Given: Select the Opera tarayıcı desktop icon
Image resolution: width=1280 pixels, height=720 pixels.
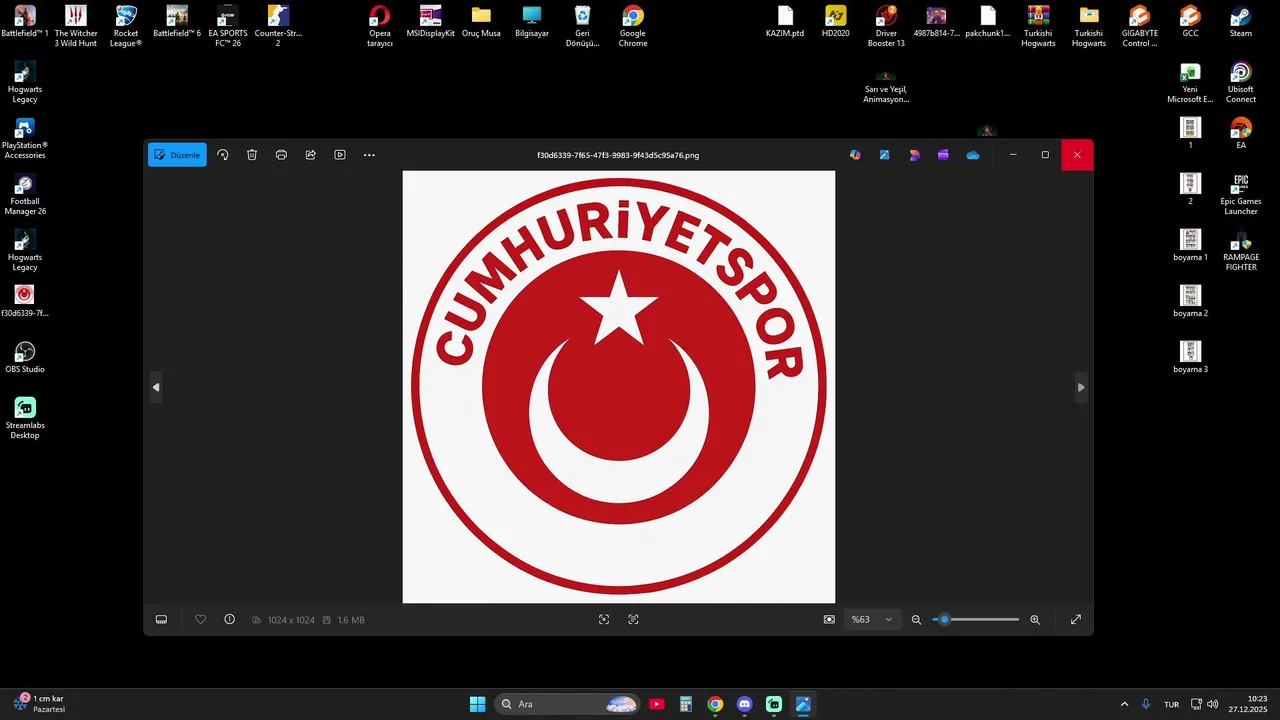Looking at the screenshot, I should (380, 26).
